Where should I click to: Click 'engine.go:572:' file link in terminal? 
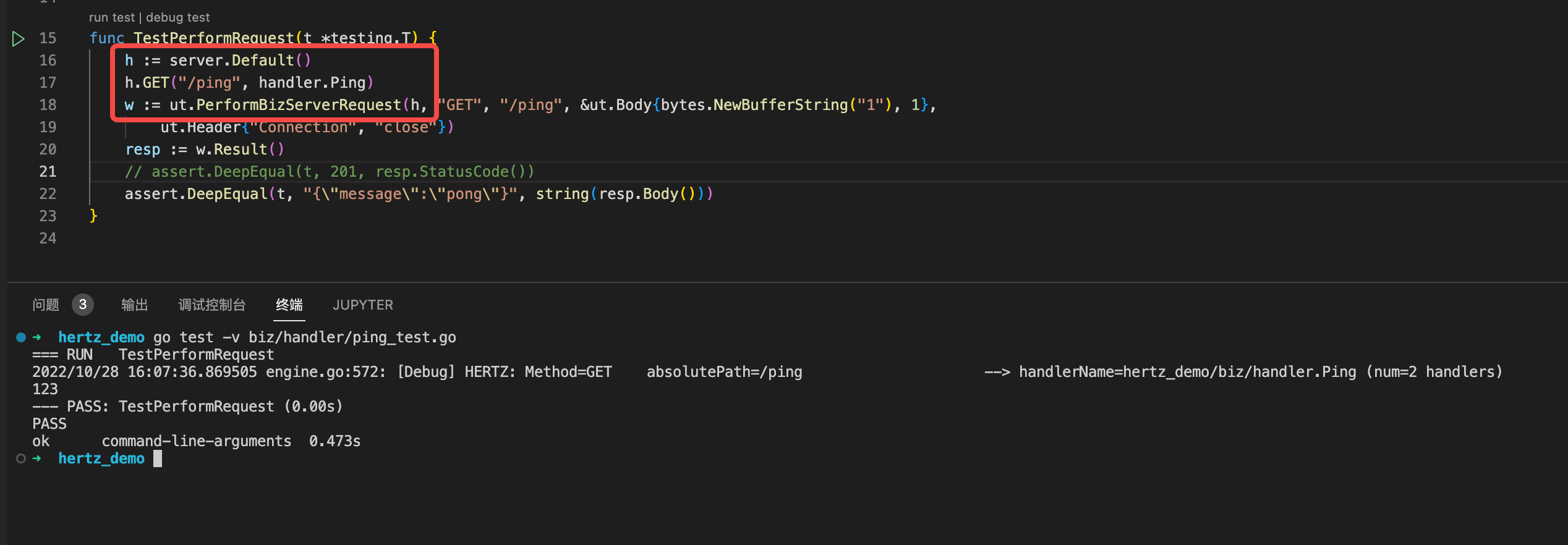[326, 372]
